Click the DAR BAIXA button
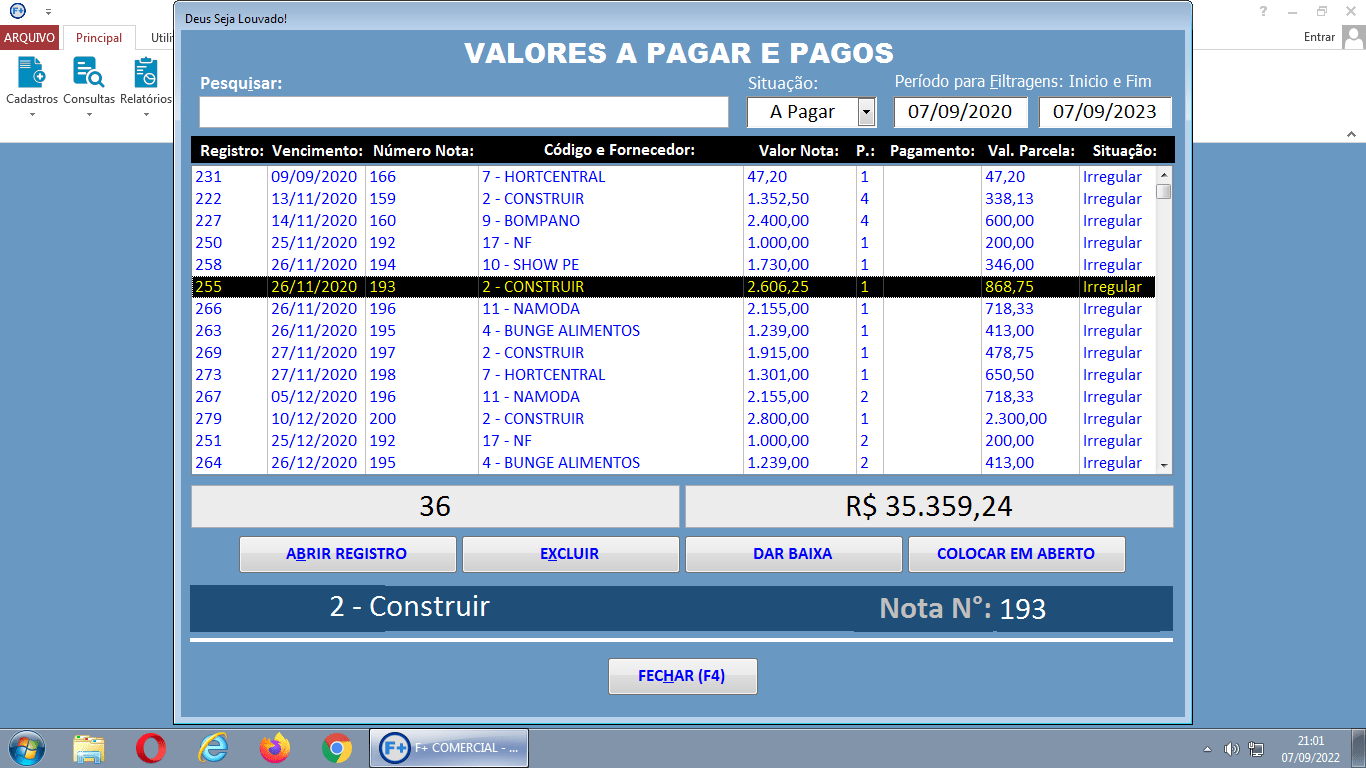 (793, 553)
